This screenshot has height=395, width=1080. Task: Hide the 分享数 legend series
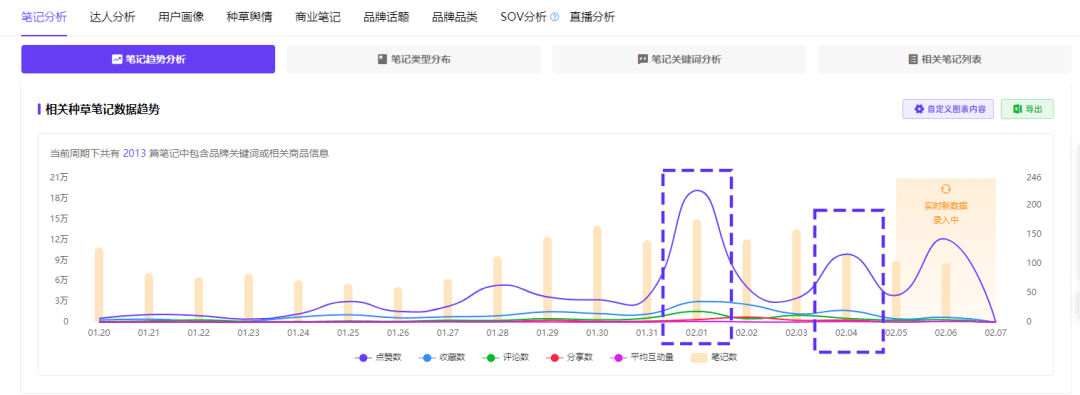coord(569,358)
